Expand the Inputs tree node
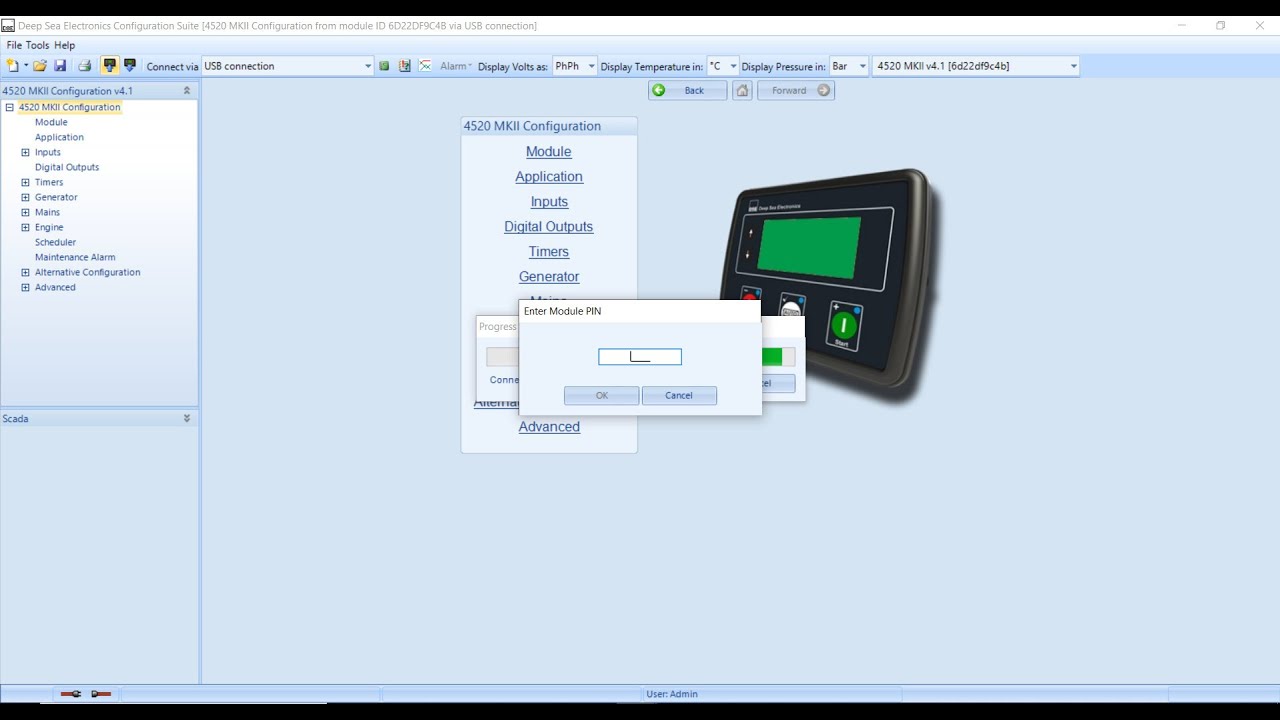This screenshot has width=1280, height=720. [x=26, y=152]
